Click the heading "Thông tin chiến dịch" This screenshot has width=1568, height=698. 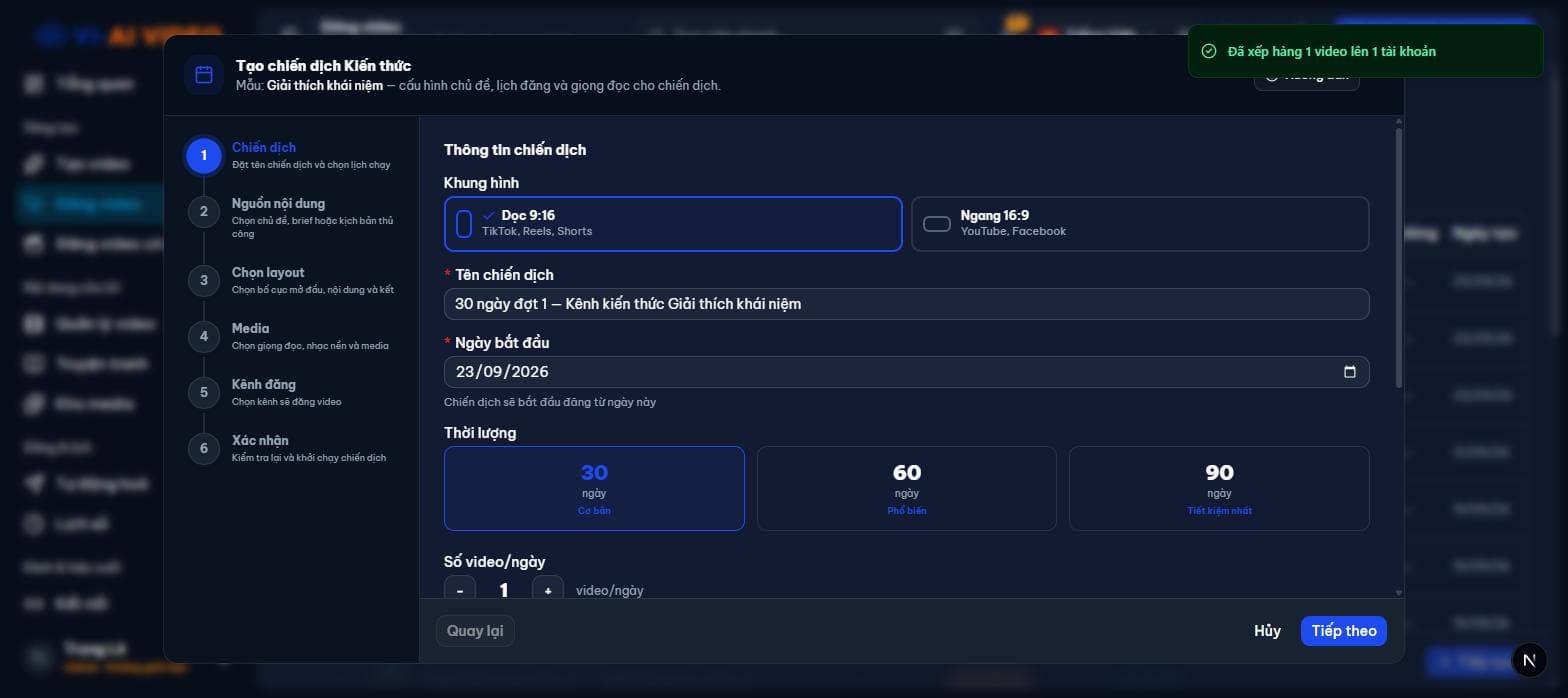point(515,150)
